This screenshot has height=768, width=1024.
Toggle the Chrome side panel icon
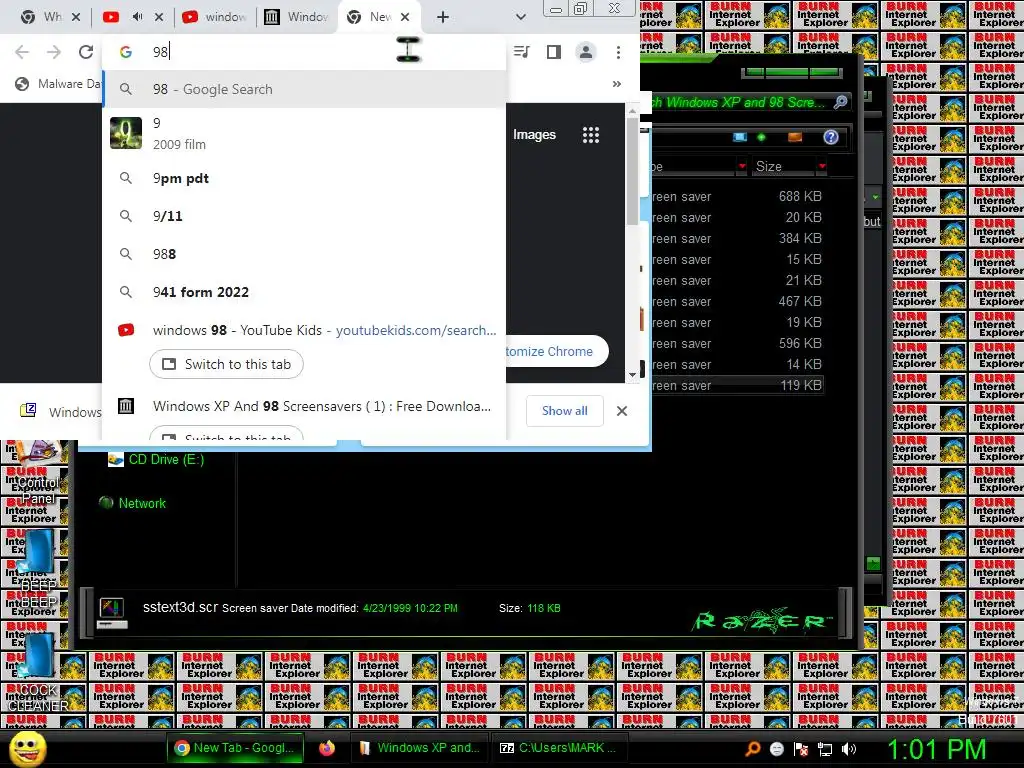[554, 52]
